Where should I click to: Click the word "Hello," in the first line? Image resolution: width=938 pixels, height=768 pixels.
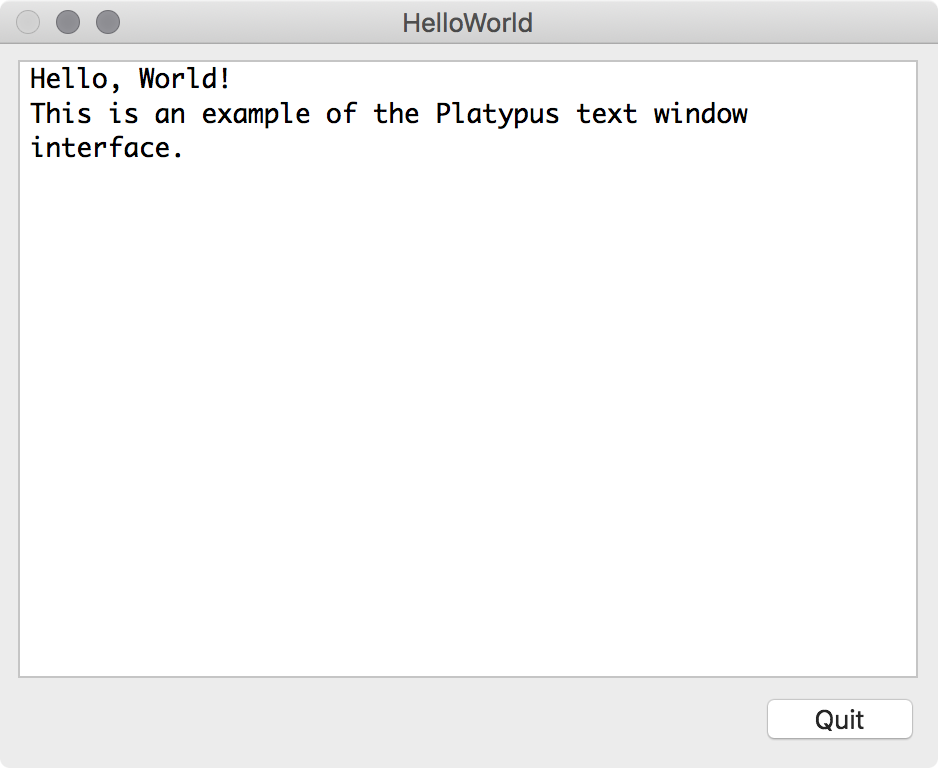coord(76,78)
